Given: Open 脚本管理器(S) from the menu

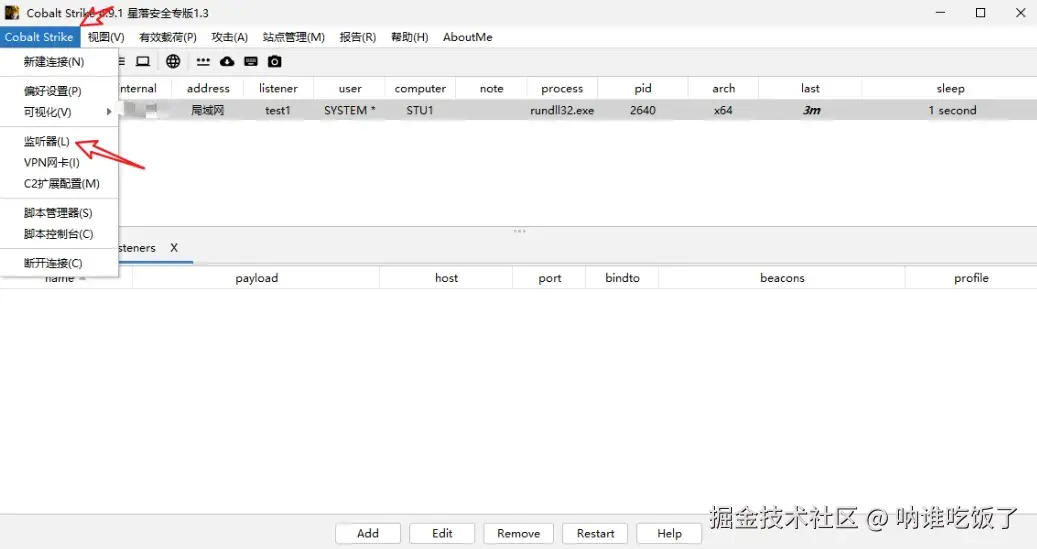Looking at the screenshot, I should point(60,212).
